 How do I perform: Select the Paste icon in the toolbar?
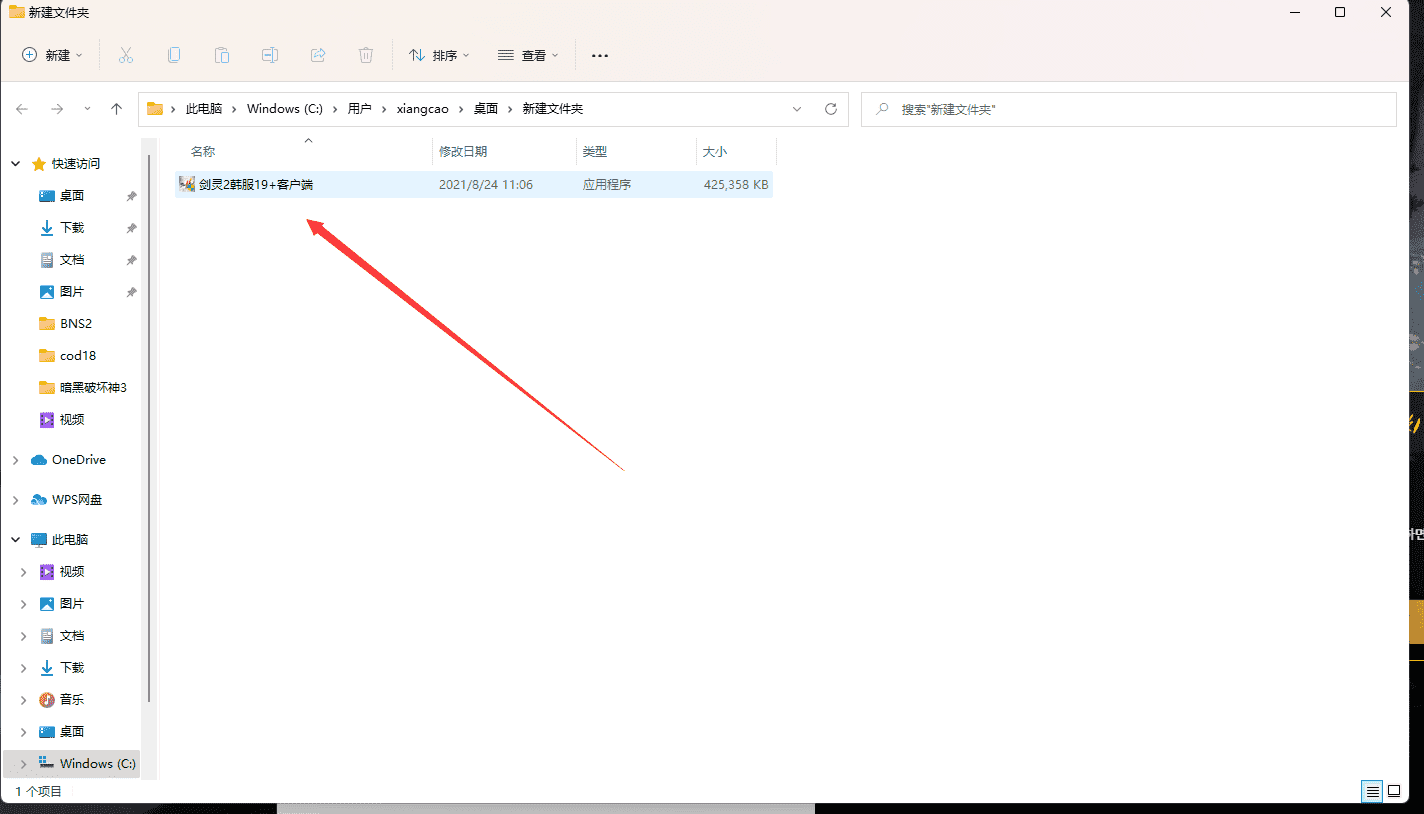coord(221,55)
